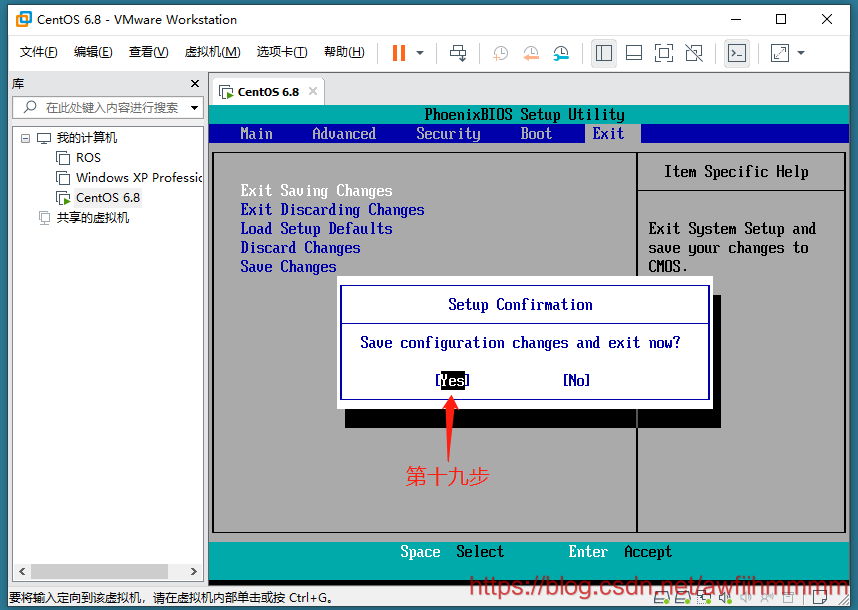
Task: Click the library search input field
Action: [110, 108]
